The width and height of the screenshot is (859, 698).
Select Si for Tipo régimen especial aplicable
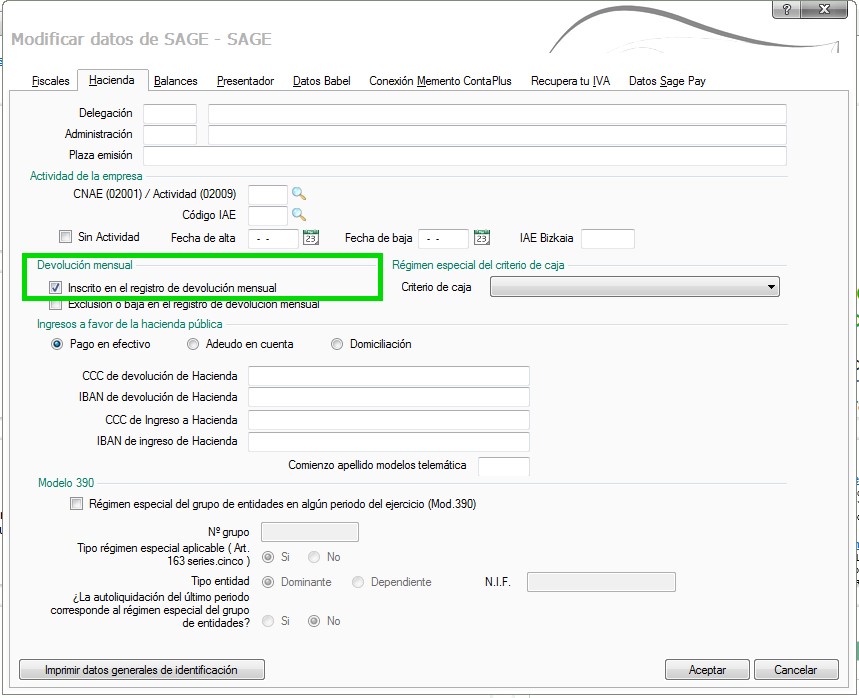click(268, 557)
